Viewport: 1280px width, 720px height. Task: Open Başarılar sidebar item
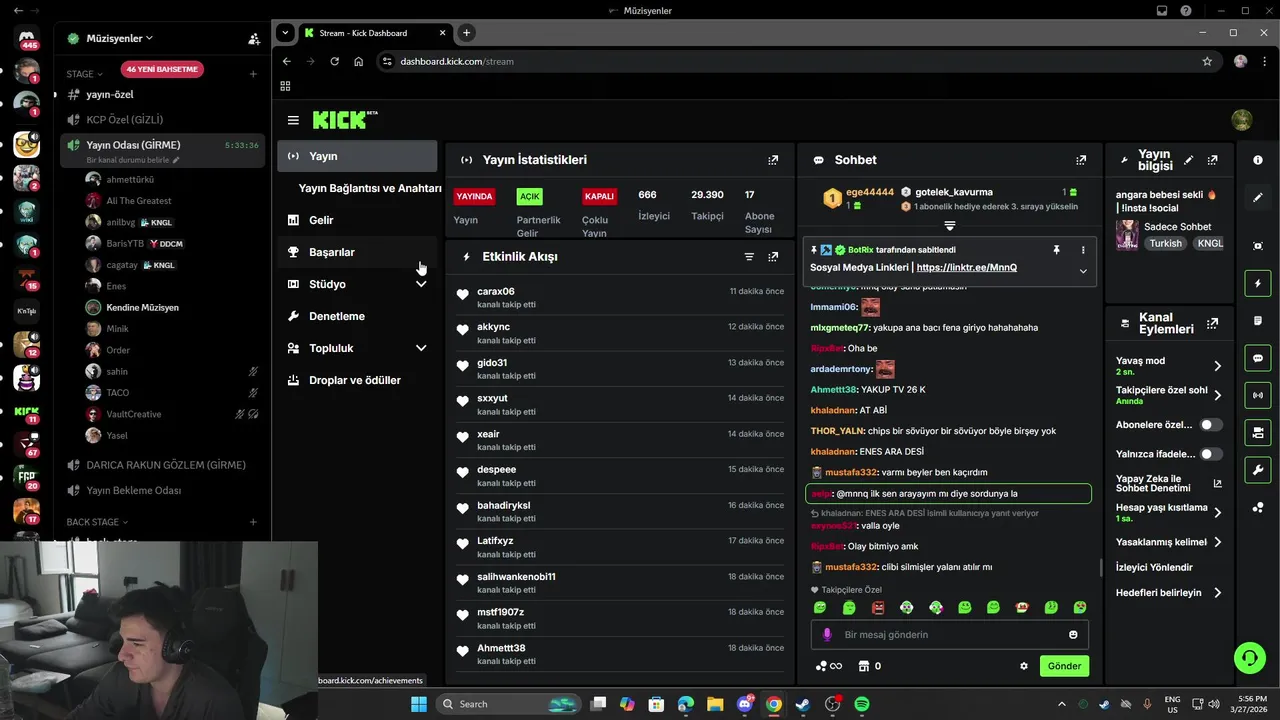point(357,252)
